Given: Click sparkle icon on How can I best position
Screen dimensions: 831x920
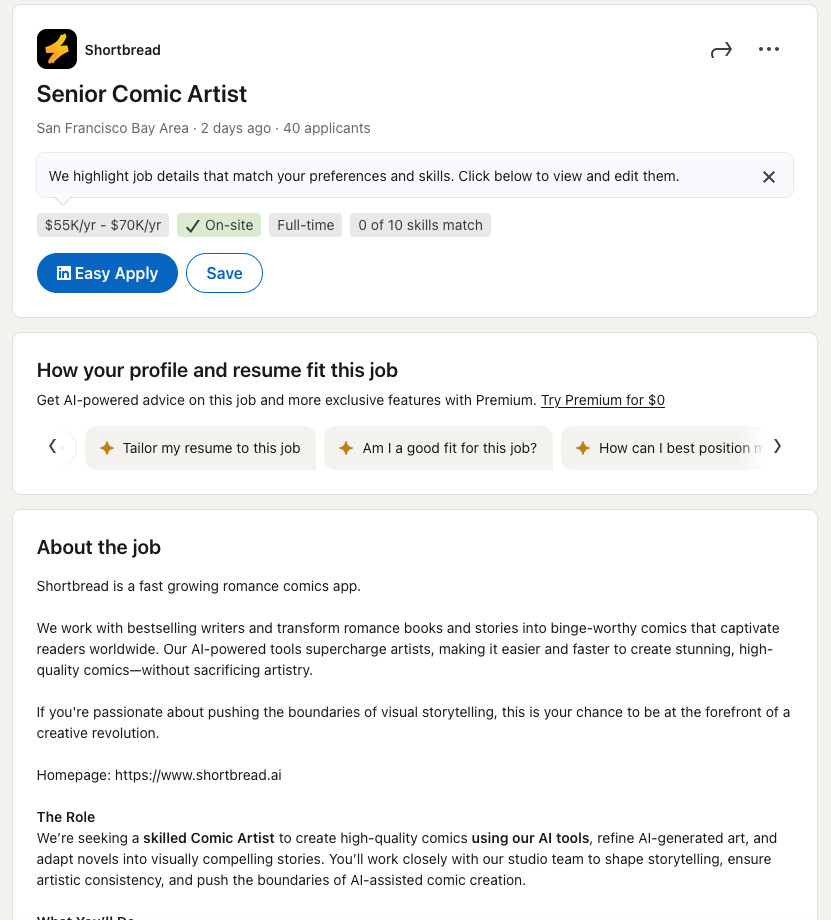Looking at the screenshot, I should pyautogui.click(x=583, y=448).
